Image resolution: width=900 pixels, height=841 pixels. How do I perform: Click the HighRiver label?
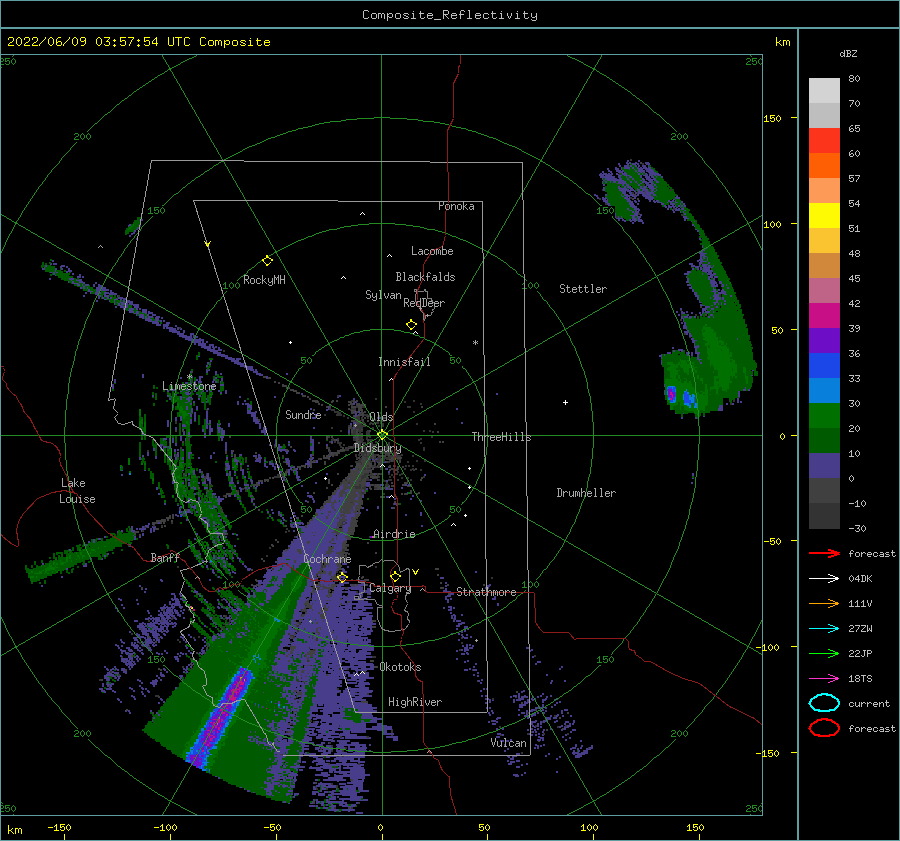[x=415, y=702]
